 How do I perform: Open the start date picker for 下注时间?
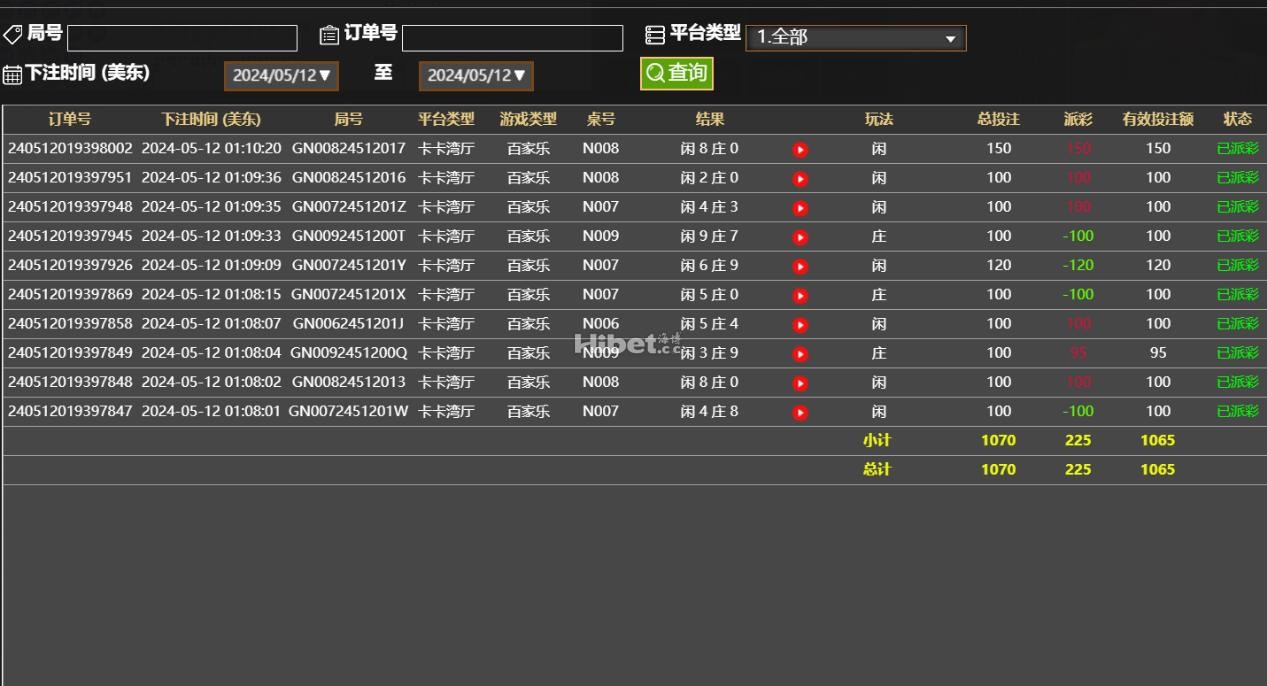point(281,76)
